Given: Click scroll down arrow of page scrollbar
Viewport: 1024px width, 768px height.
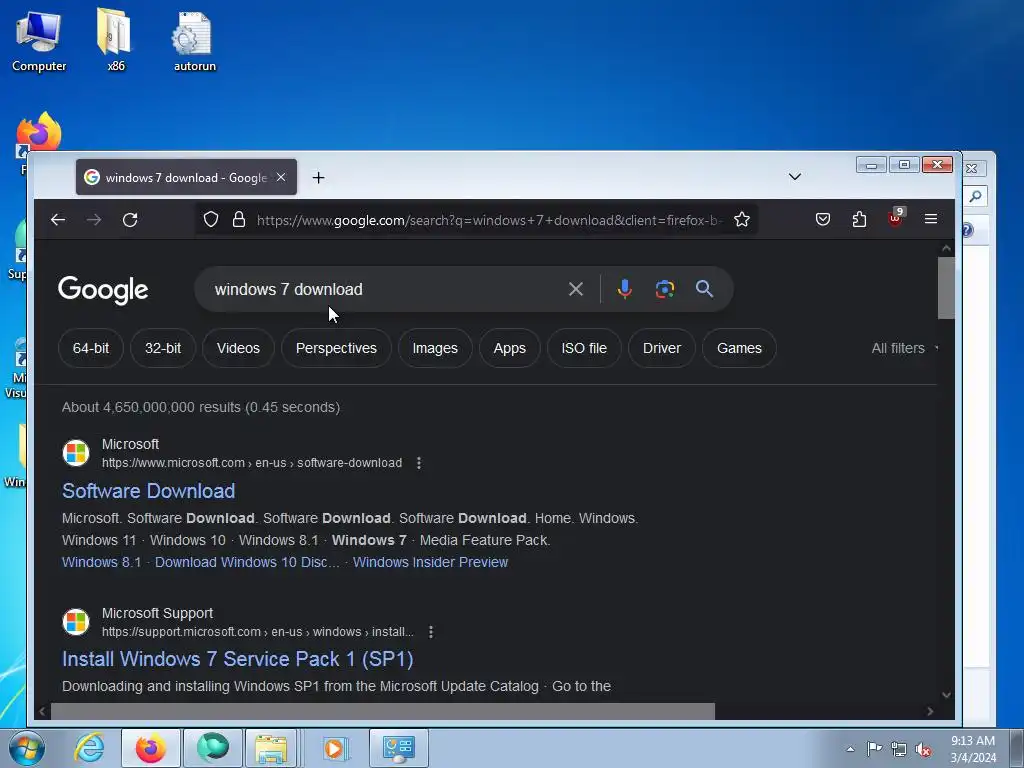Looking at the screenshot, I should point(946,696).
